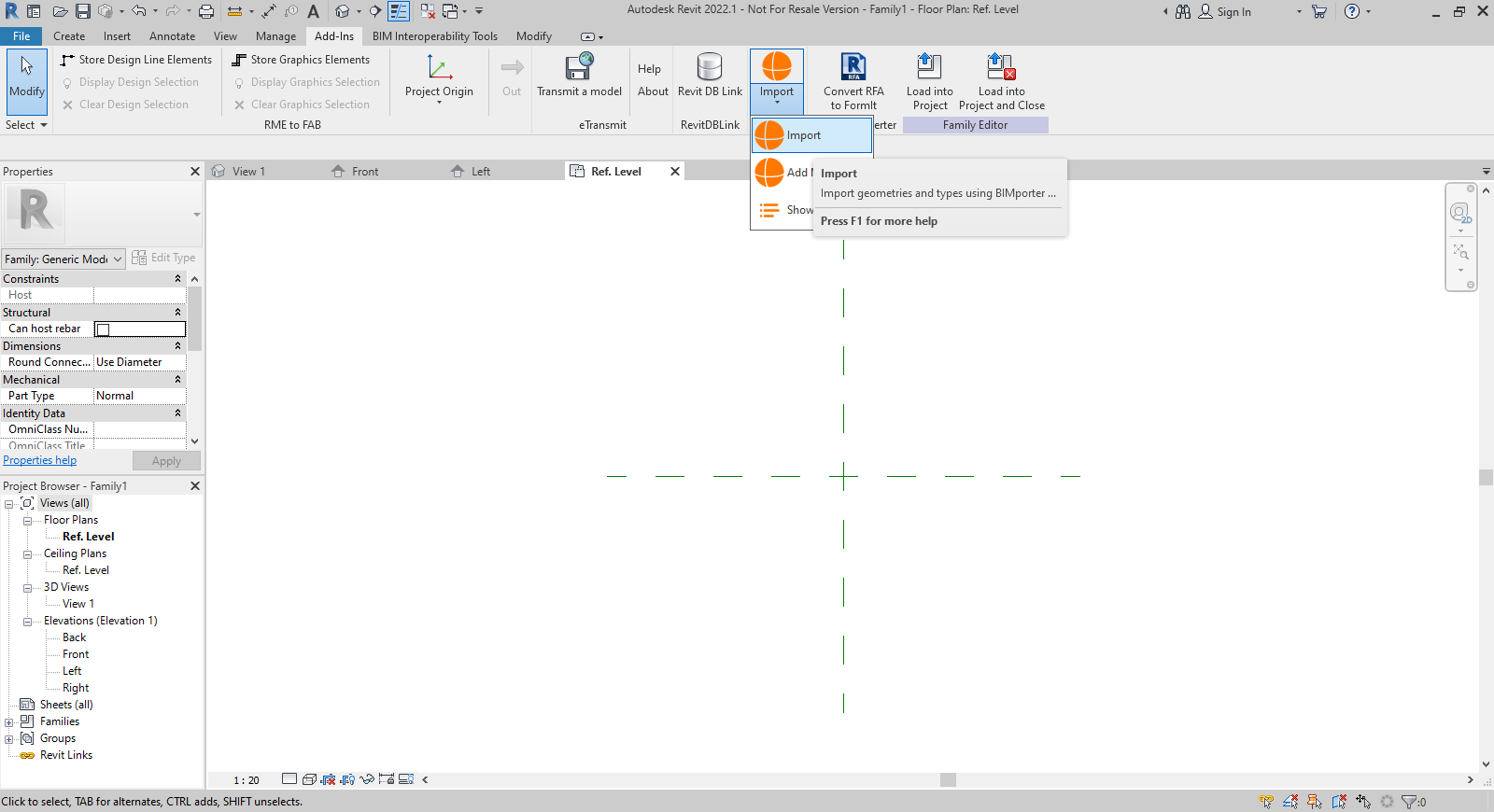Collapse the Constraints section in Properties
The image size is (1494, 812).
point(177,279)
